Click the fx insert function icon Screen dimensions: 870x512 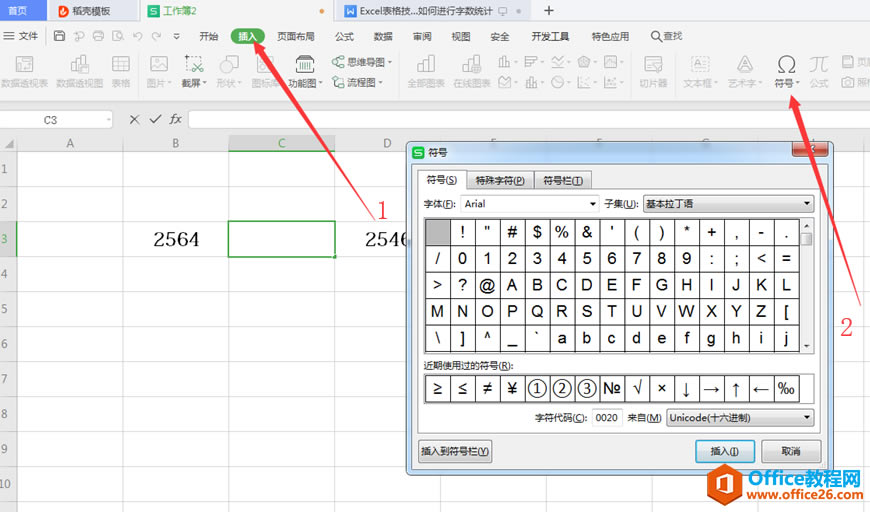[175, 119]
